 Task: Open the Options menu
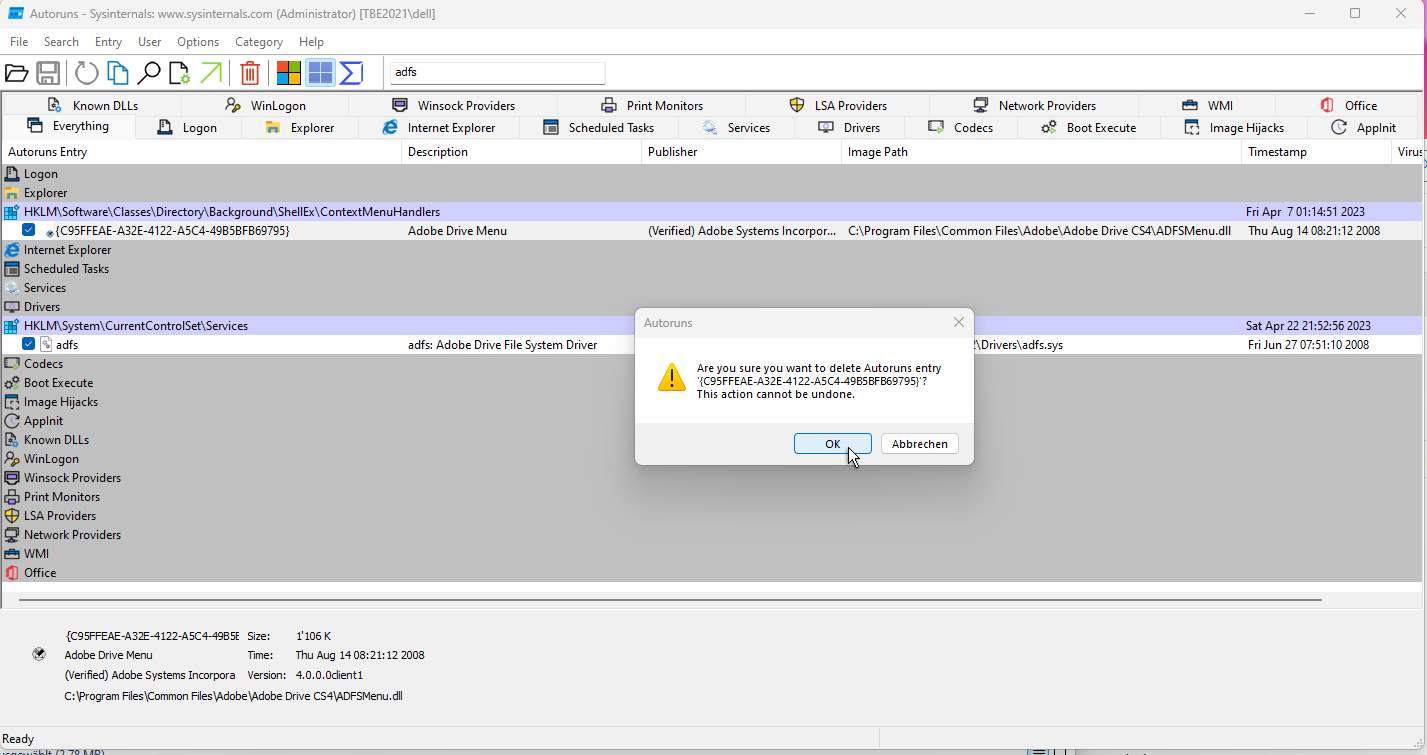(x=198, y=42)
